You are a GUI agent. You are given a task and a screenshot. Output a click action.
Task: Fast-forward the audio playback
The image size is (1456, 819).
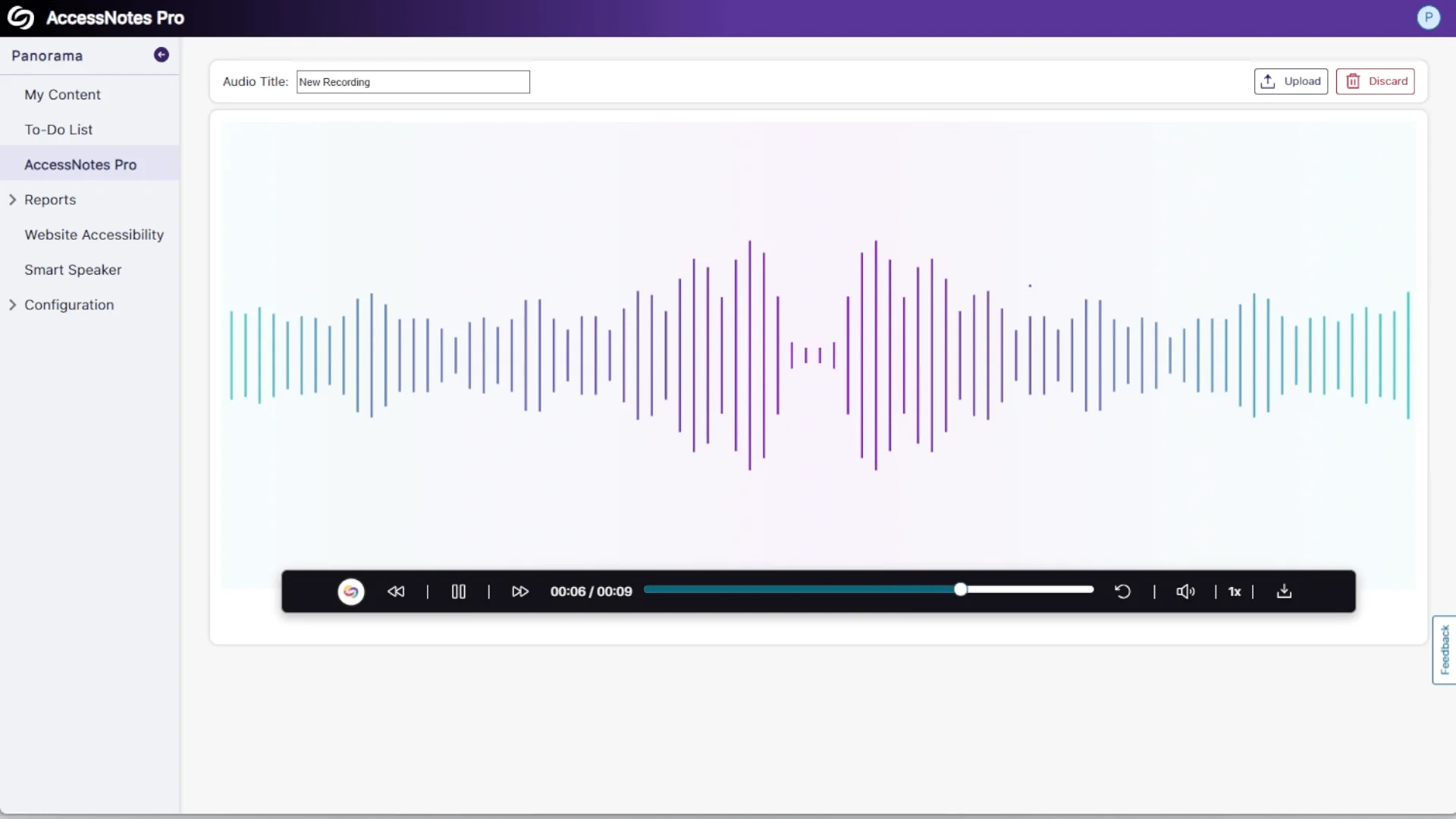tap(520, 591)
